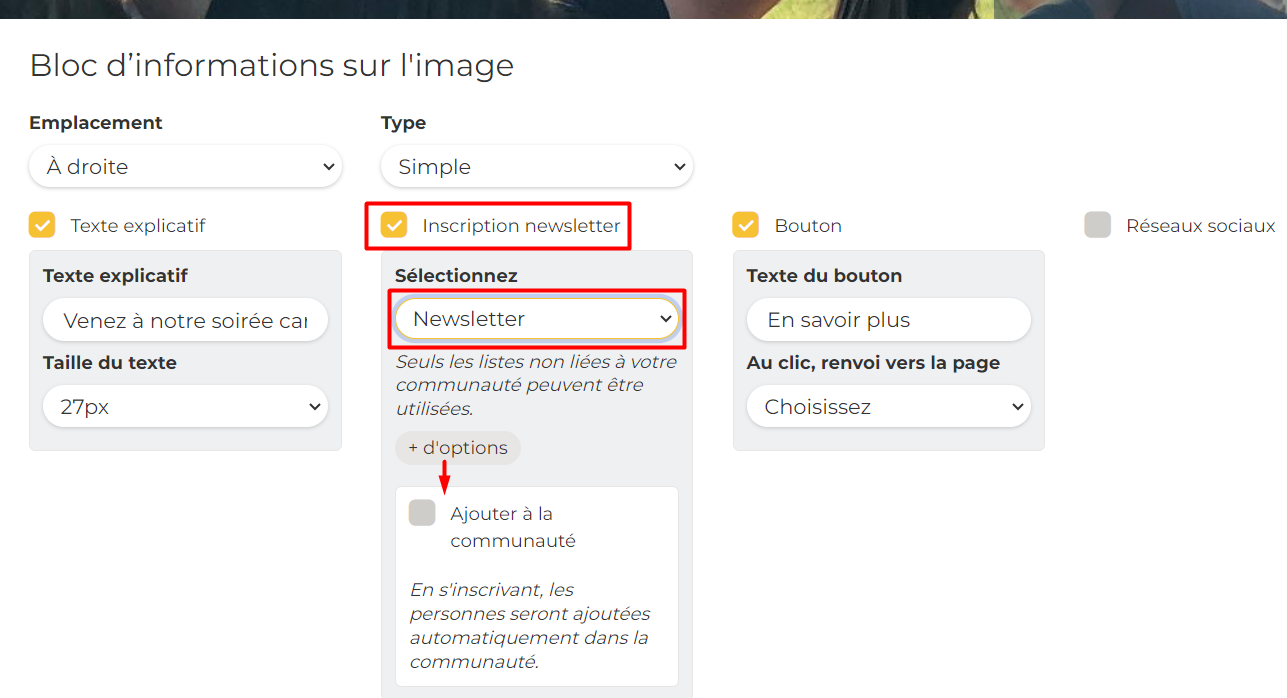Click the Inscription newsletter label text

click(521, 226)
